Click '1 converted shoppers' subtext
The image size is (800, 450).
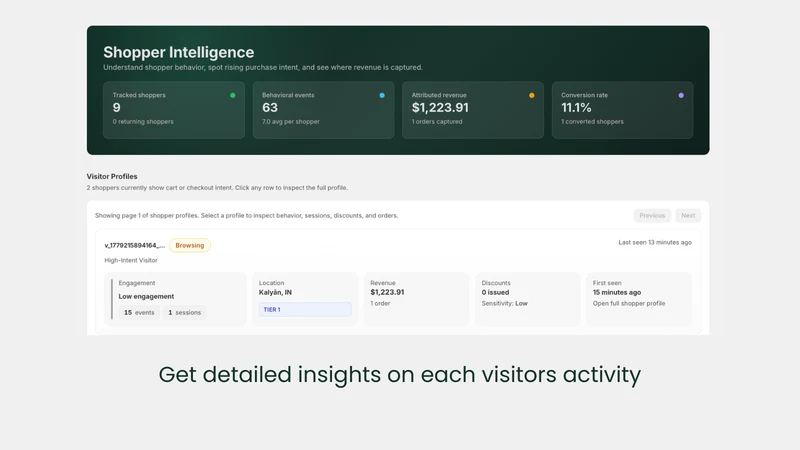coord(592,121)
